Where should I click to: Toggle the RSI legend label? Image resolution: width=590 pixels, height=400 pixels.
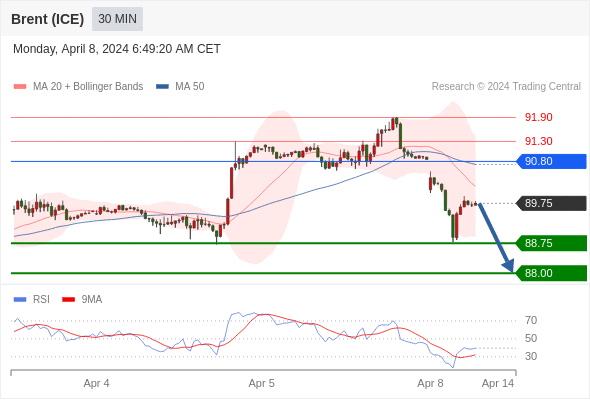click(x=41, y=300)
